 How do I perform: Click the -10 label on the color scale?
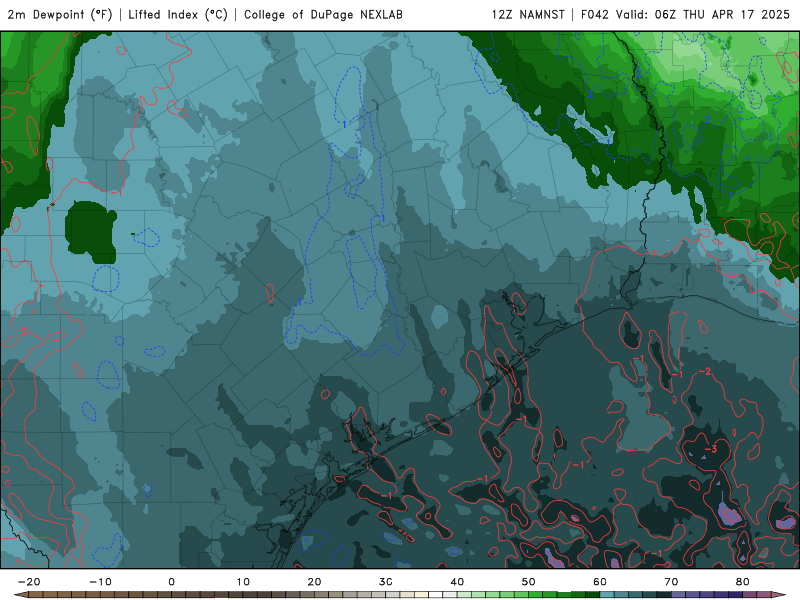pos(100,582)
